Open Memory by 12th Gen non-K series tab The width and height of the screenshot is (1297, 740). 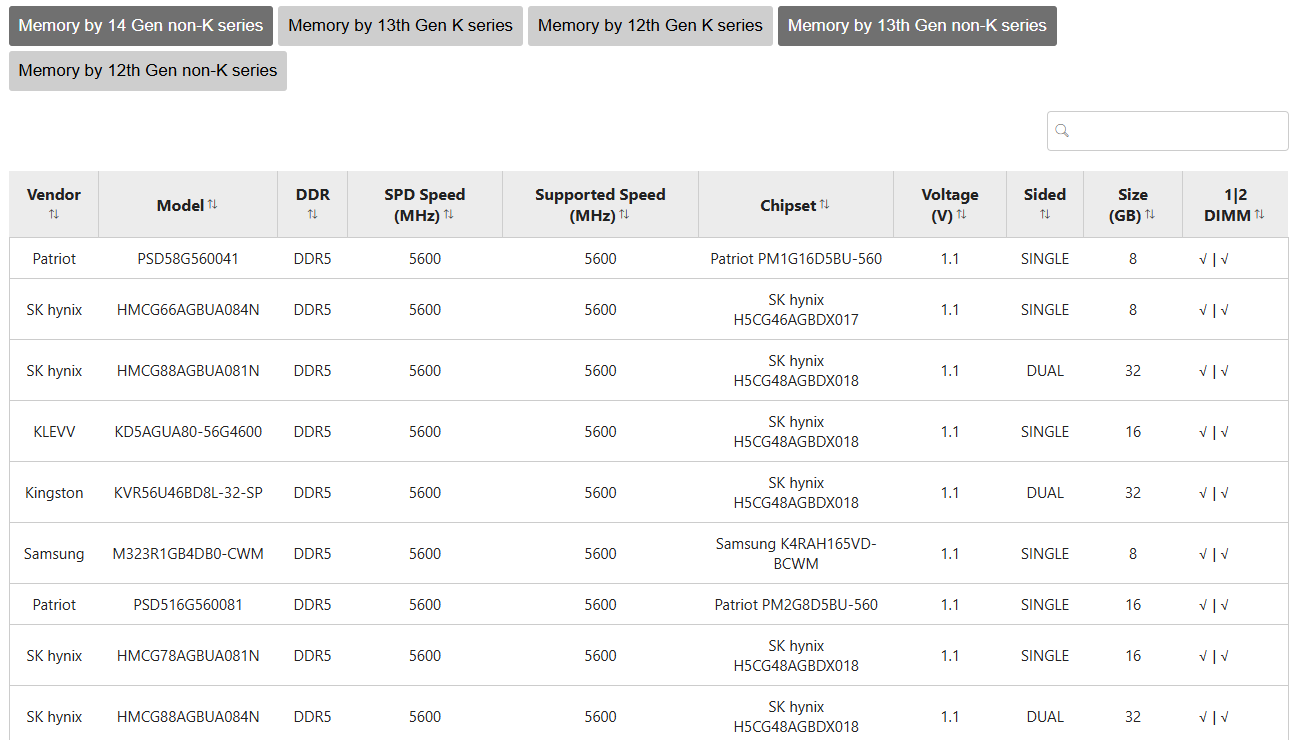click(148, 71)
